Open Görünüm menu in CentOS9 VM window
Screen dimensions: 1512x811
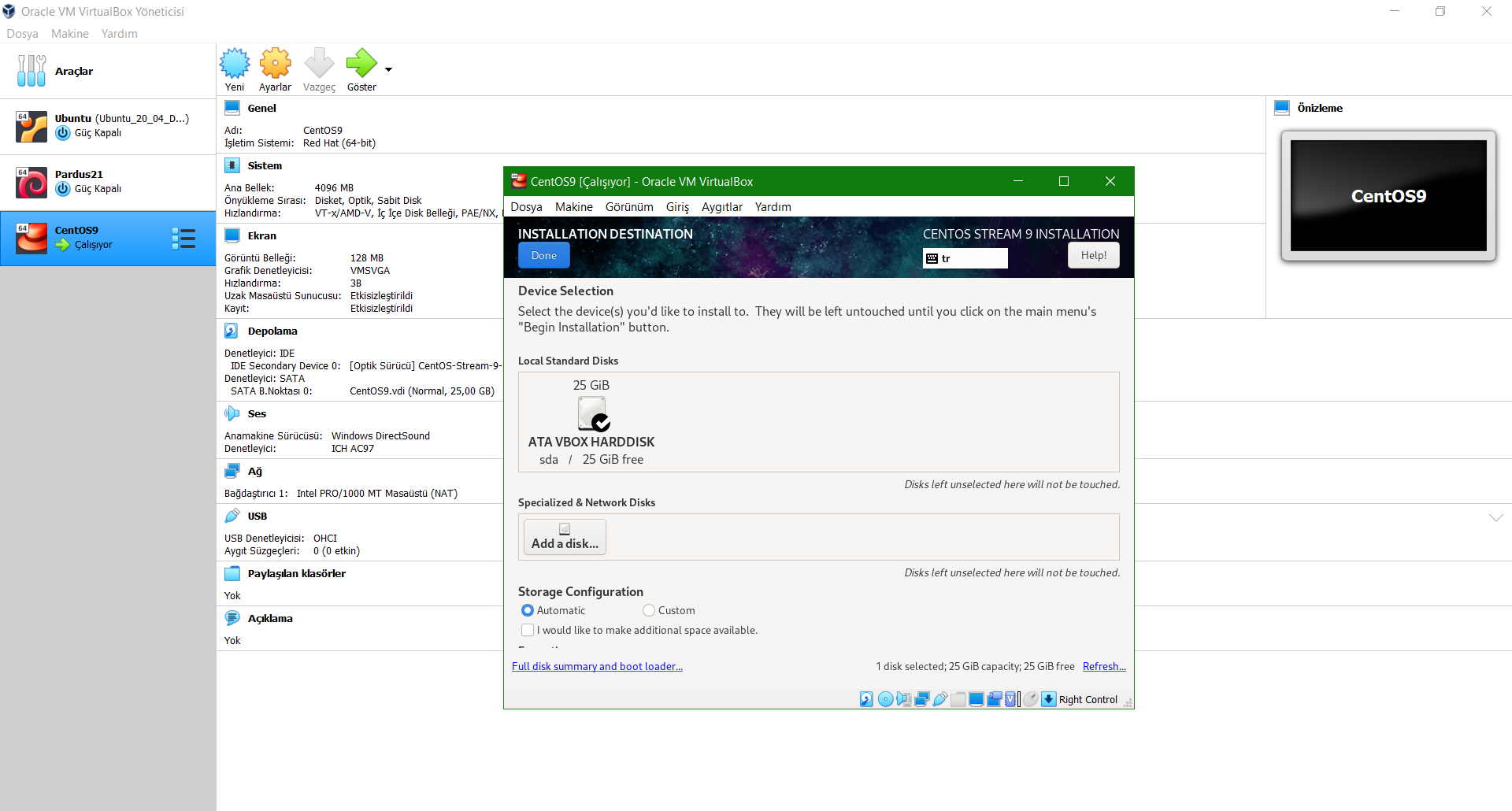tap(629, 207)
